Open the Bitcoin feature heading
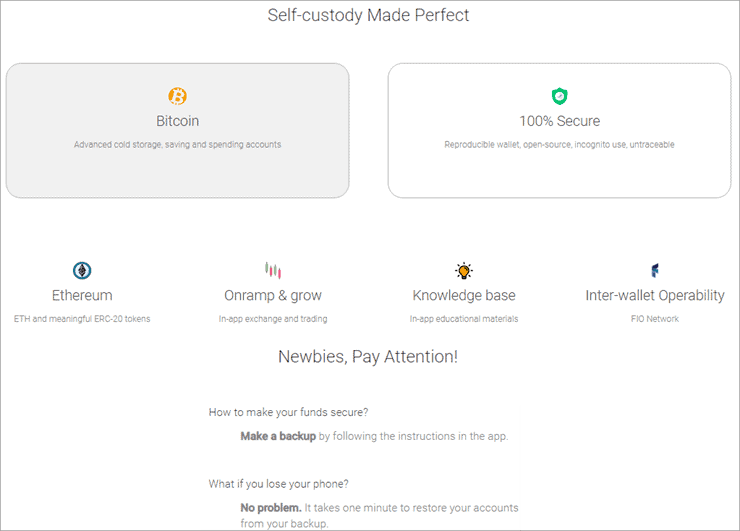 [177, 121]
